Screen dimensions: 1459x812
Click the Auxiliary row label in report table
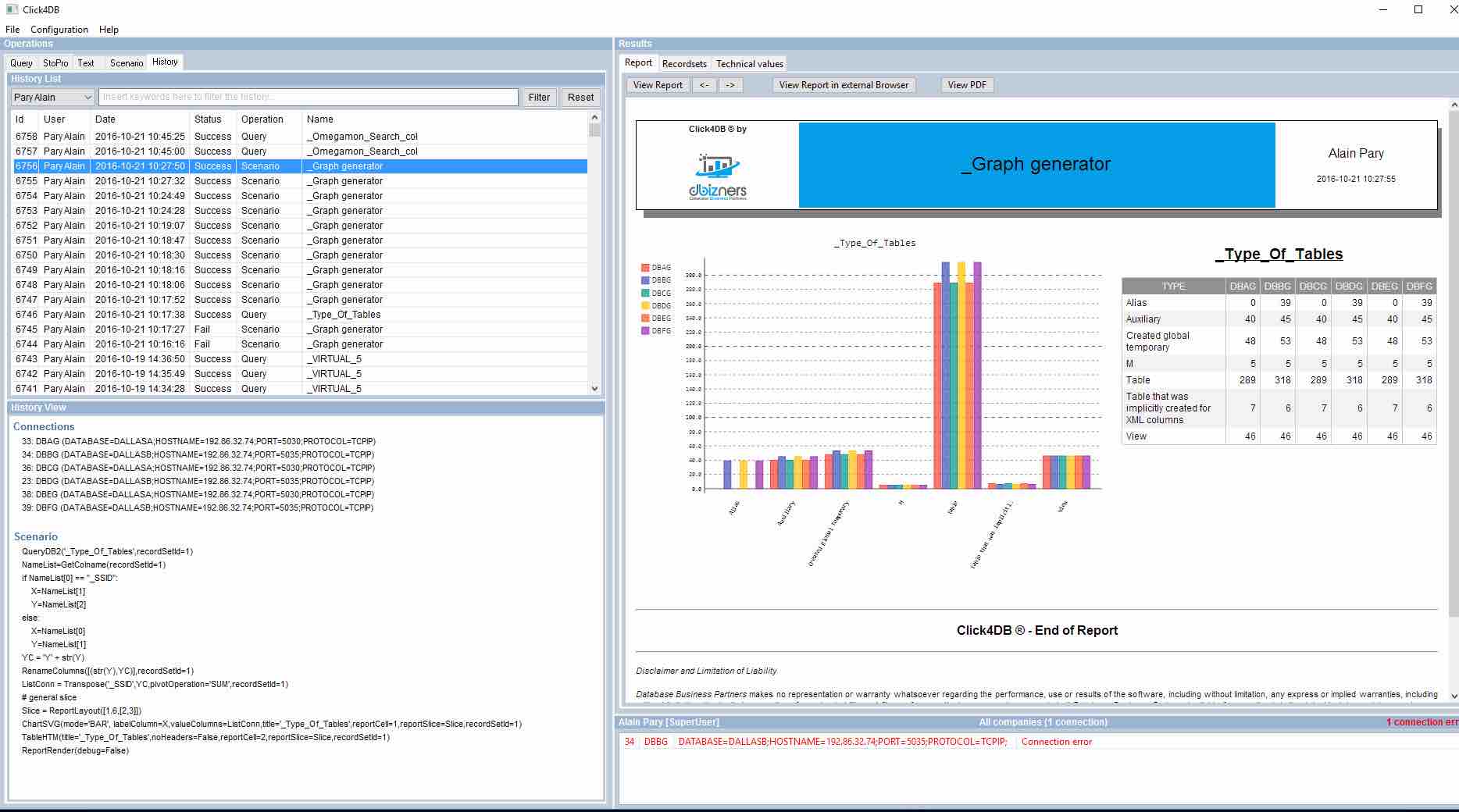point(1143,319)
